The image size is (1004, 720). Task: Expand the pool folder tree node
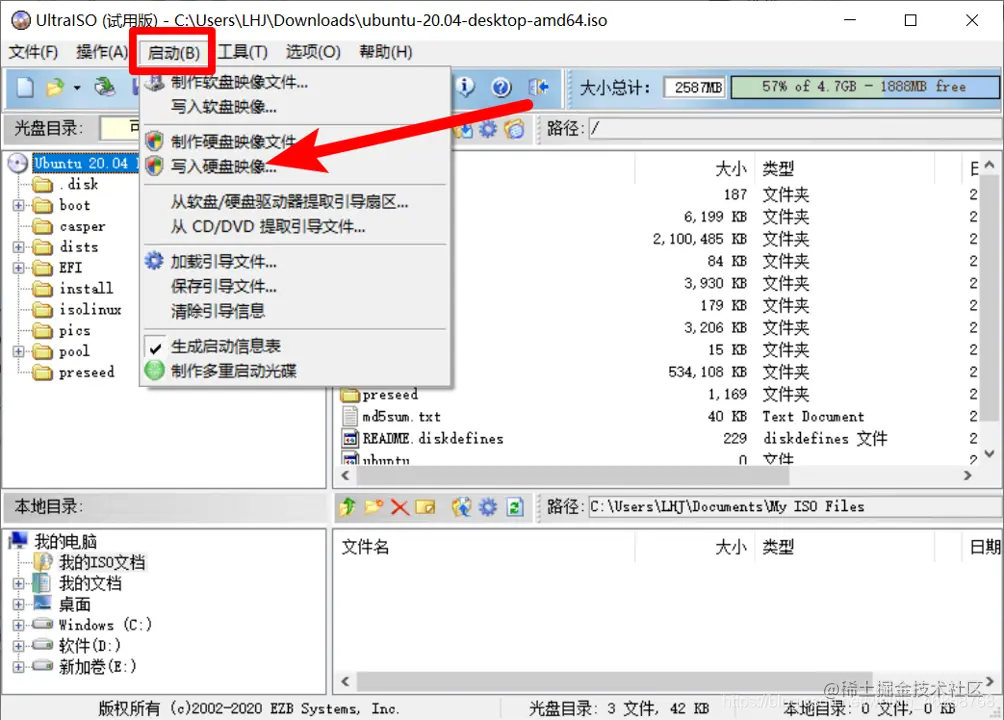point(19,352)
